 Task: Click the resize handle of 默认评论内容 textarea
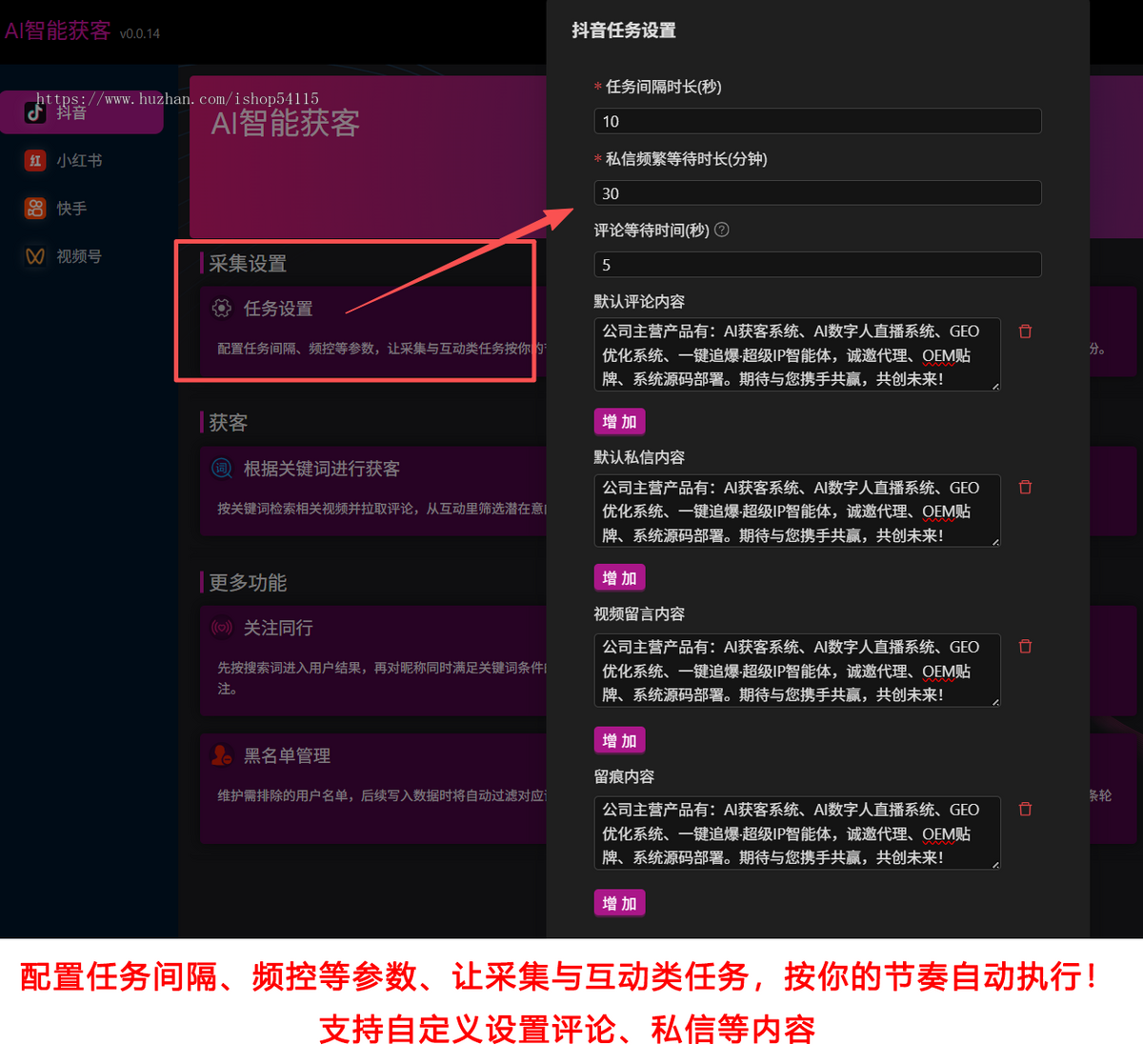tap(995, 386)
